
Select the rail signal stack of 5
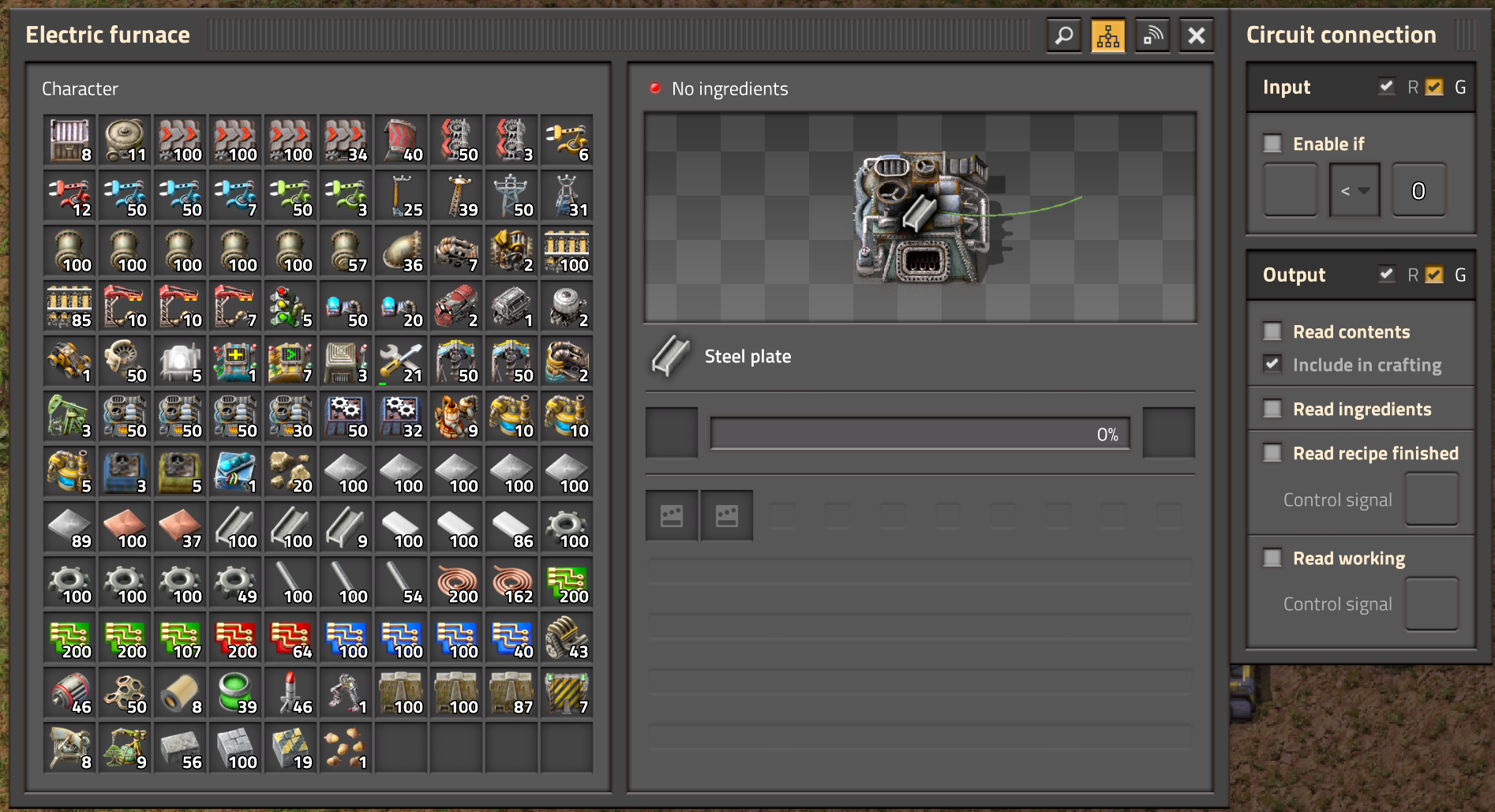290,306
